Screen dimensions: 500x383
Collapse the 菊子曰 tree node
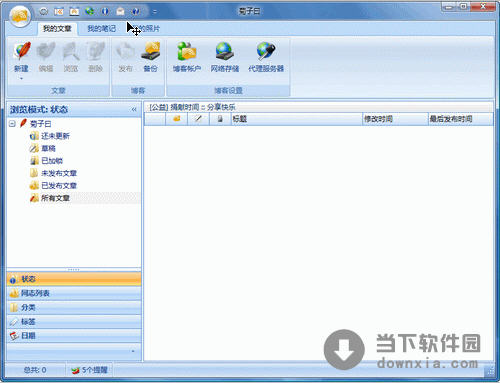[x=12, y=124]
